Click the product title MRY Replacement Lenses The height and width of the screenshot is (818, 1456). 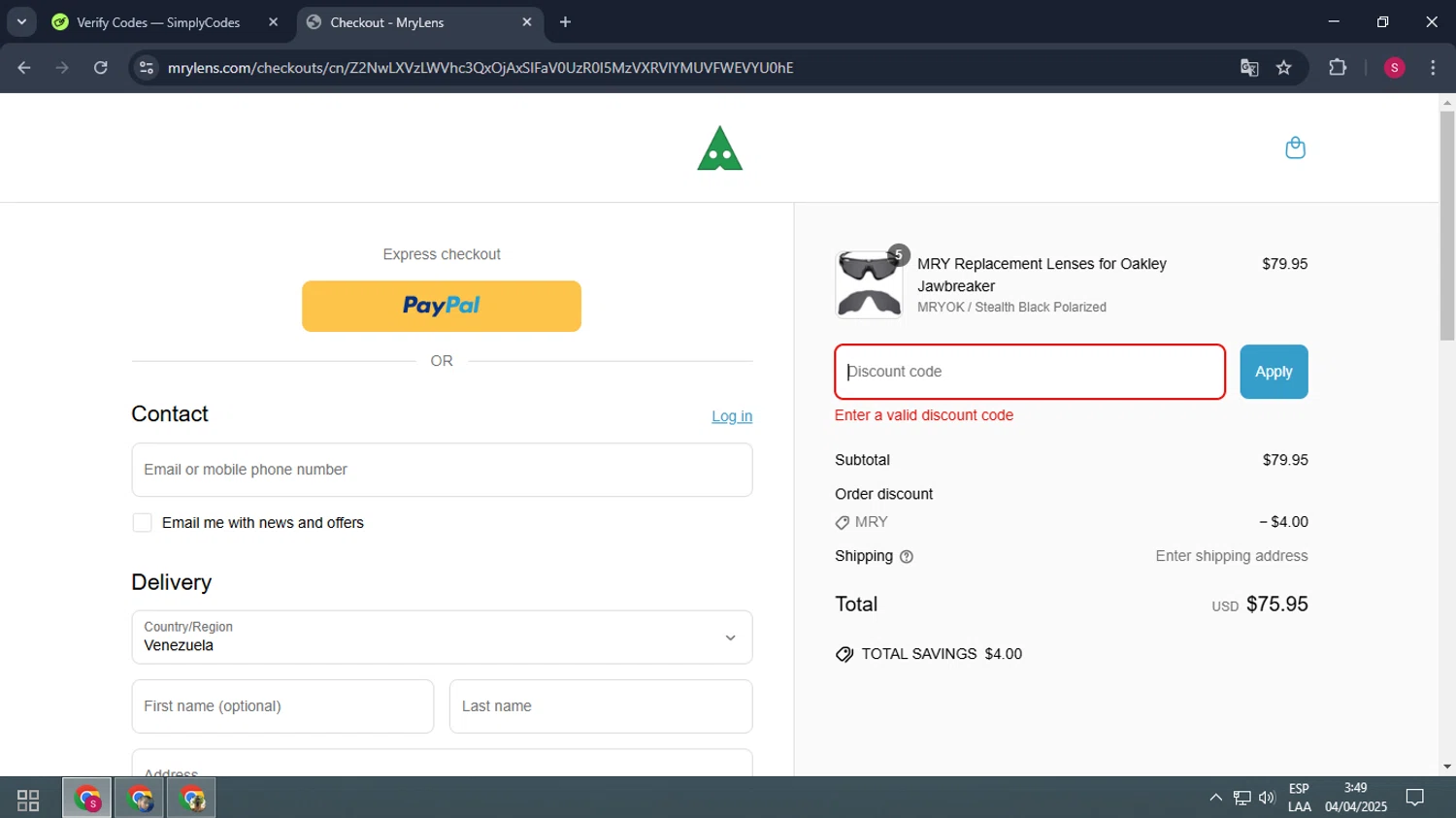point(1042,275)
